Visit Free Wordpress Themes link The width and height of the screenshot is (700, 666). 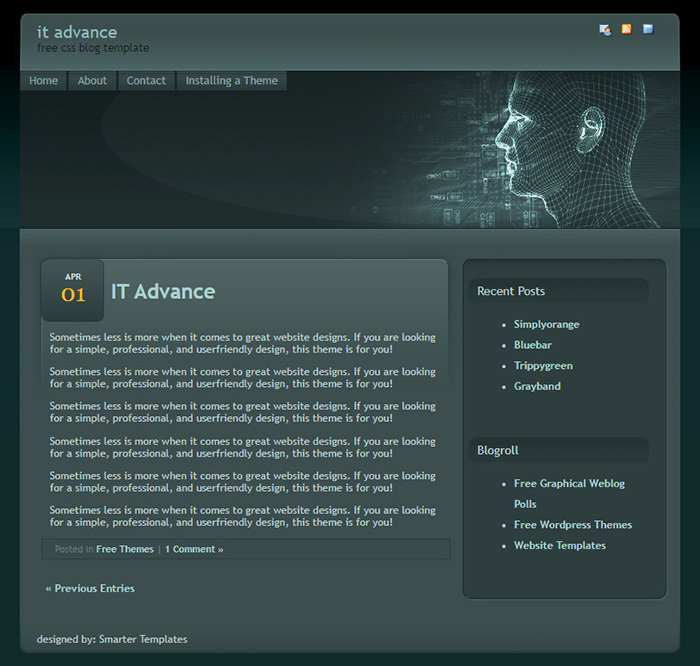point(573,525)
